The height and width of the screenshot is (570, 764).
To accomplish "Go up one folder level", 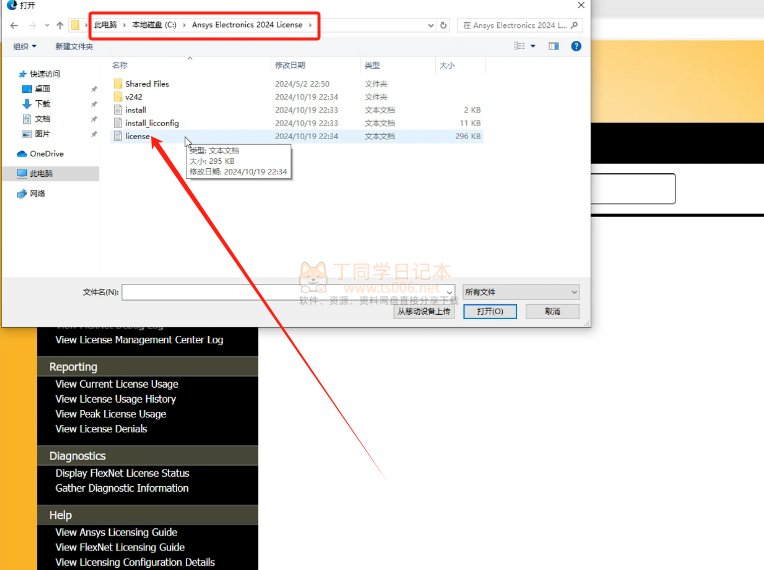I will click(x=60, y=25).
